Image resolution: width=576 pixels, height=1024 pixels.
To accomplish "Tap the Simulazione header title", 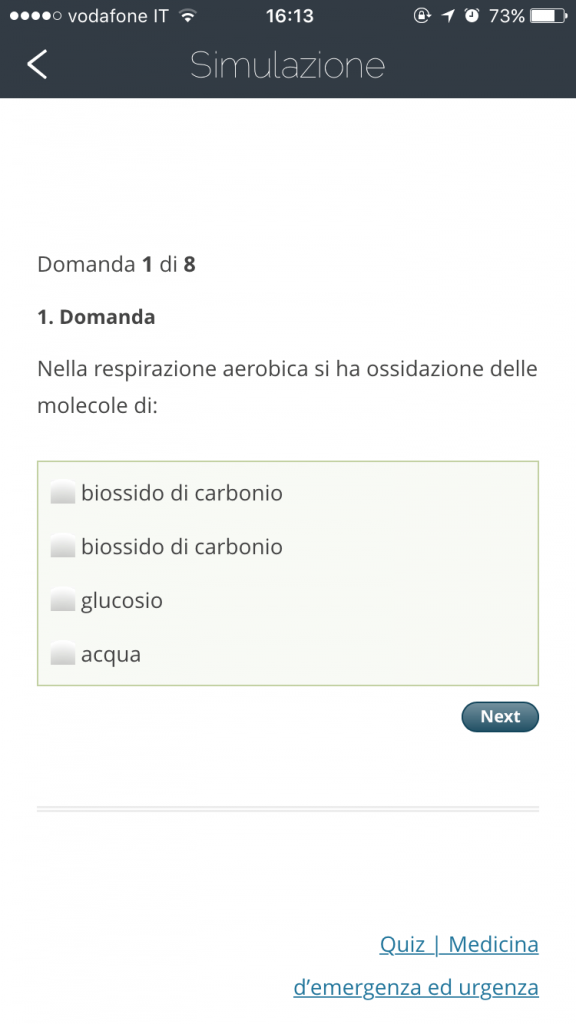I will (x=287, y=65).
